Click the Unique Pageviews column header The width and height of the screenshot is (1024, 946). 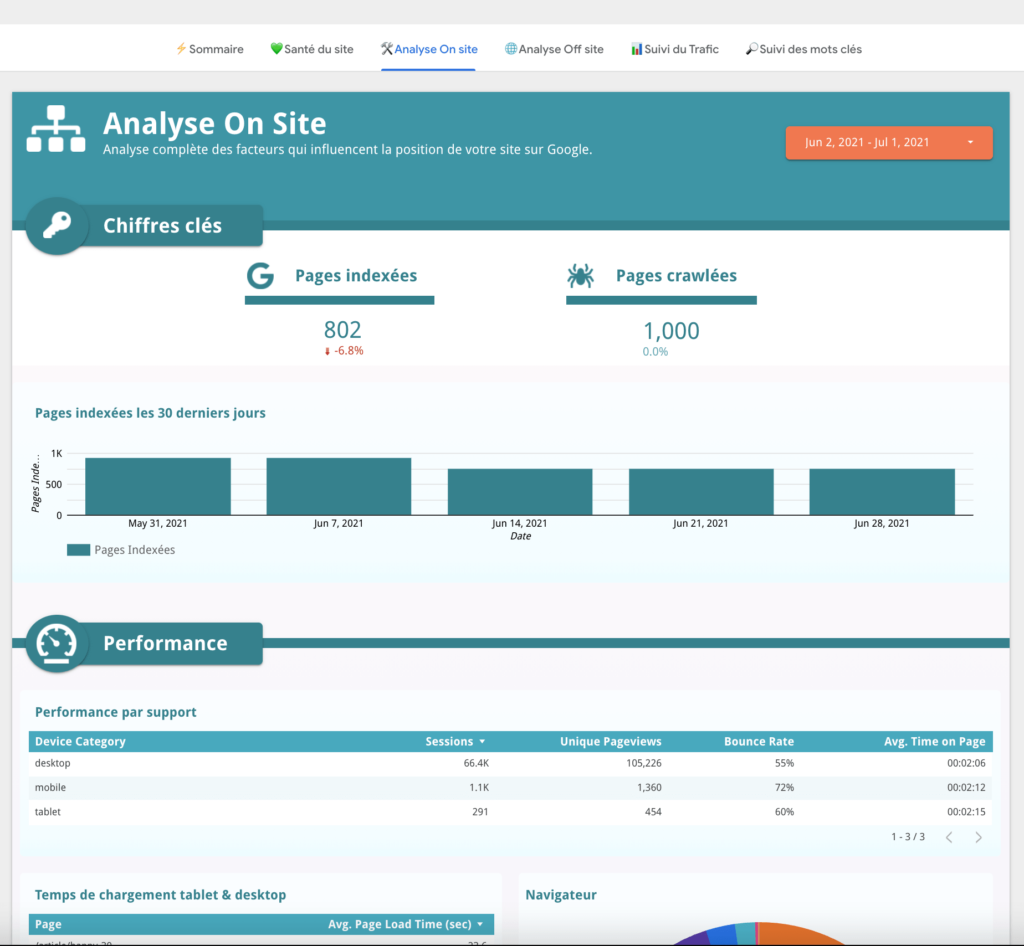[610, 742]
